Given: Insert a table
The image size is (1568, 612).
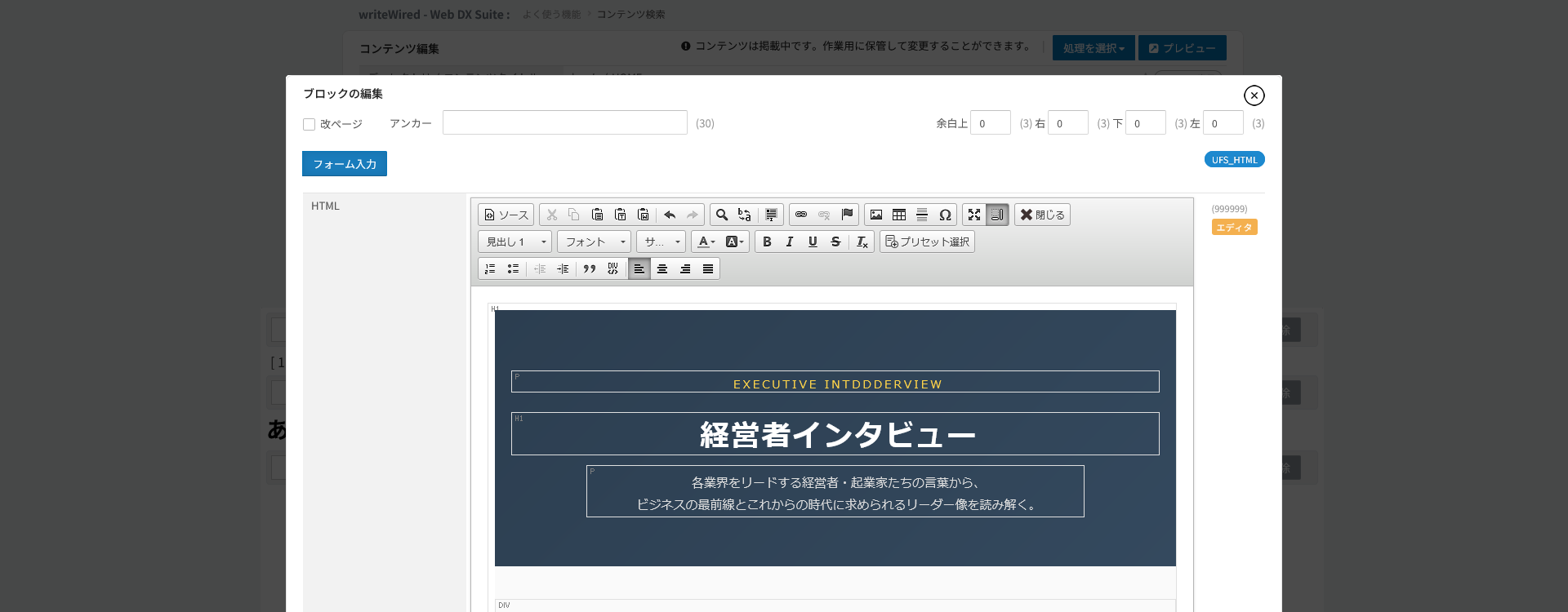Looking at the screenshot, I should pos(899,215).
